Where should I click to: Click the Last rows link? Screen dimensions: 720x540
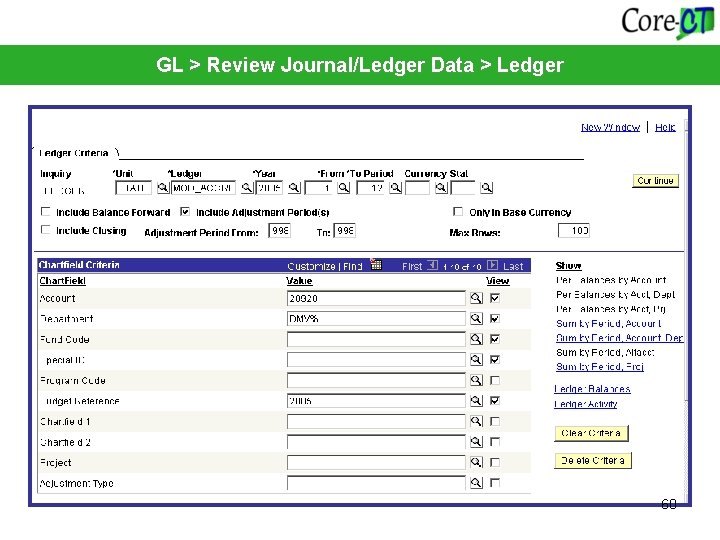point(513,266)
